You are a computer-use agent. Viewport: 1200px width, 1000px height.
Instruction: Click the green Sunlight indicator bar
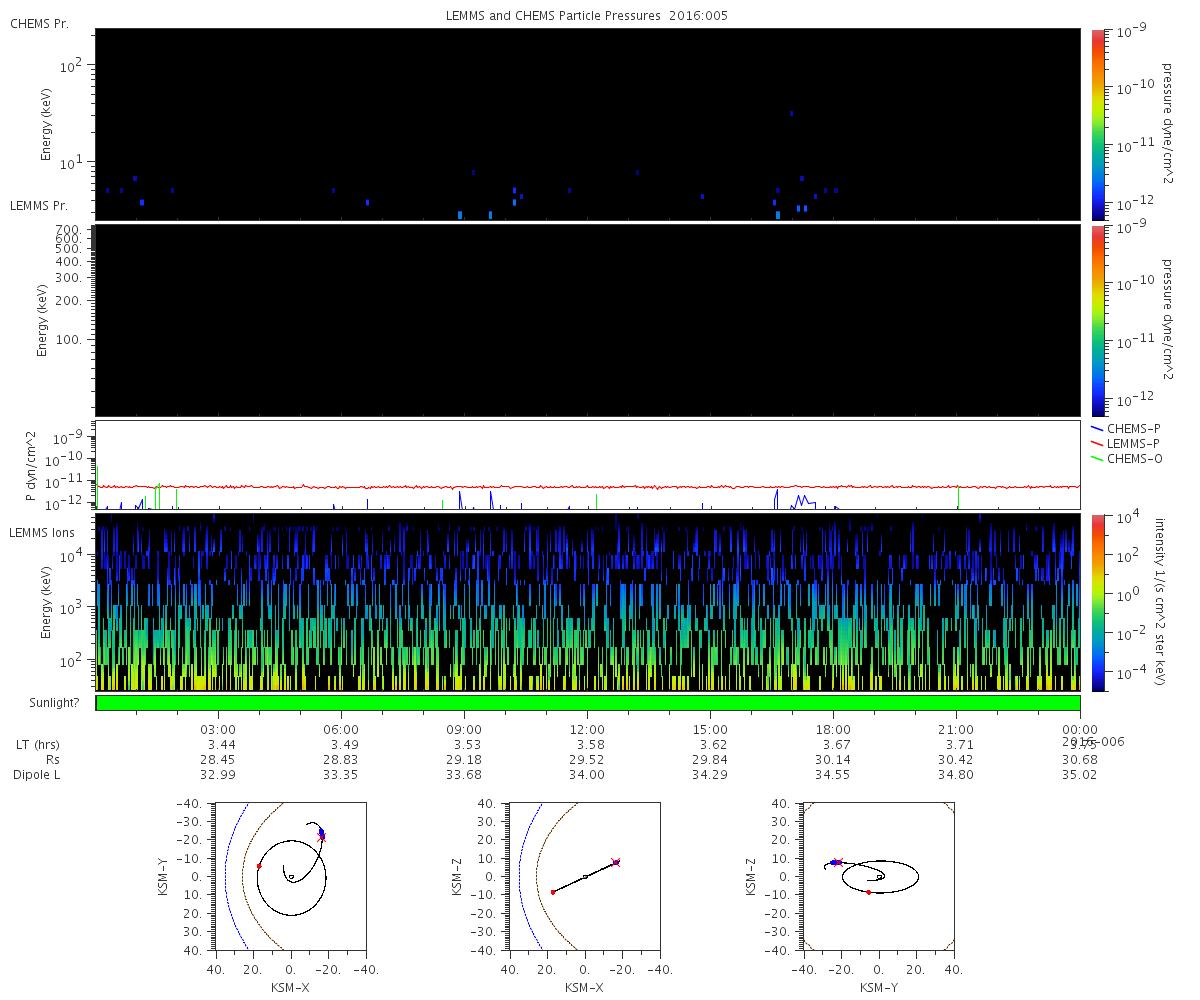pos(588,703)
